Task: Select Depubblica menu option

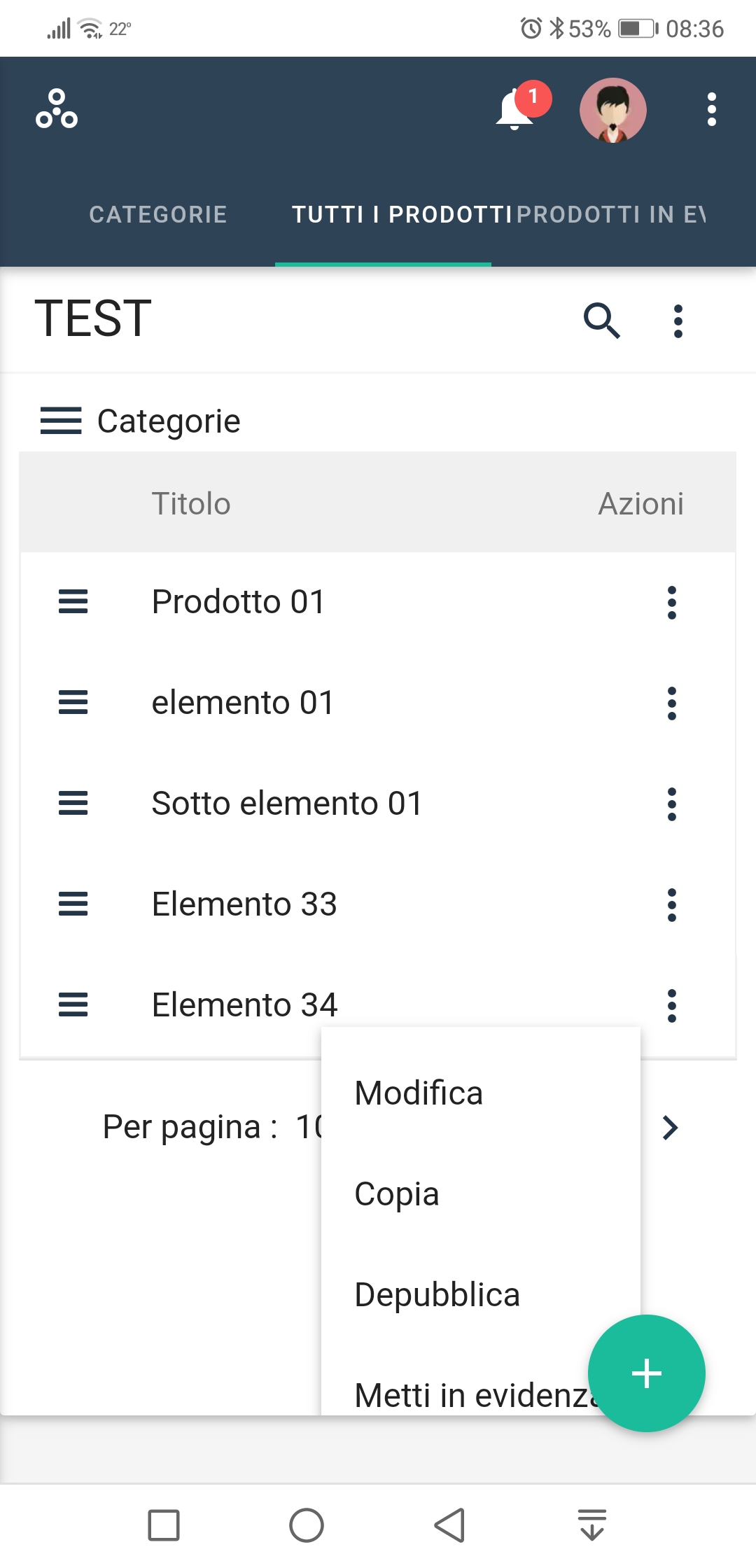Action: click(437, 1295)
